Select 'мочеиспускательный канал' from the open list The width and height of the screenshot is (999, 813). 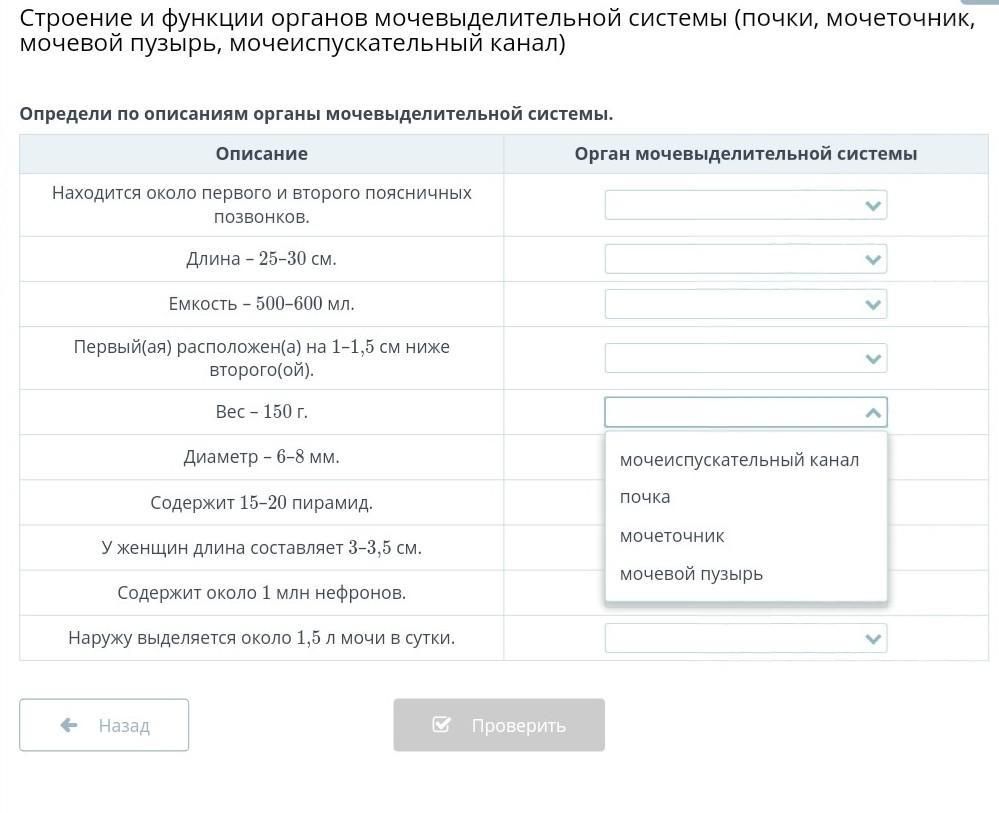(739, 460)
